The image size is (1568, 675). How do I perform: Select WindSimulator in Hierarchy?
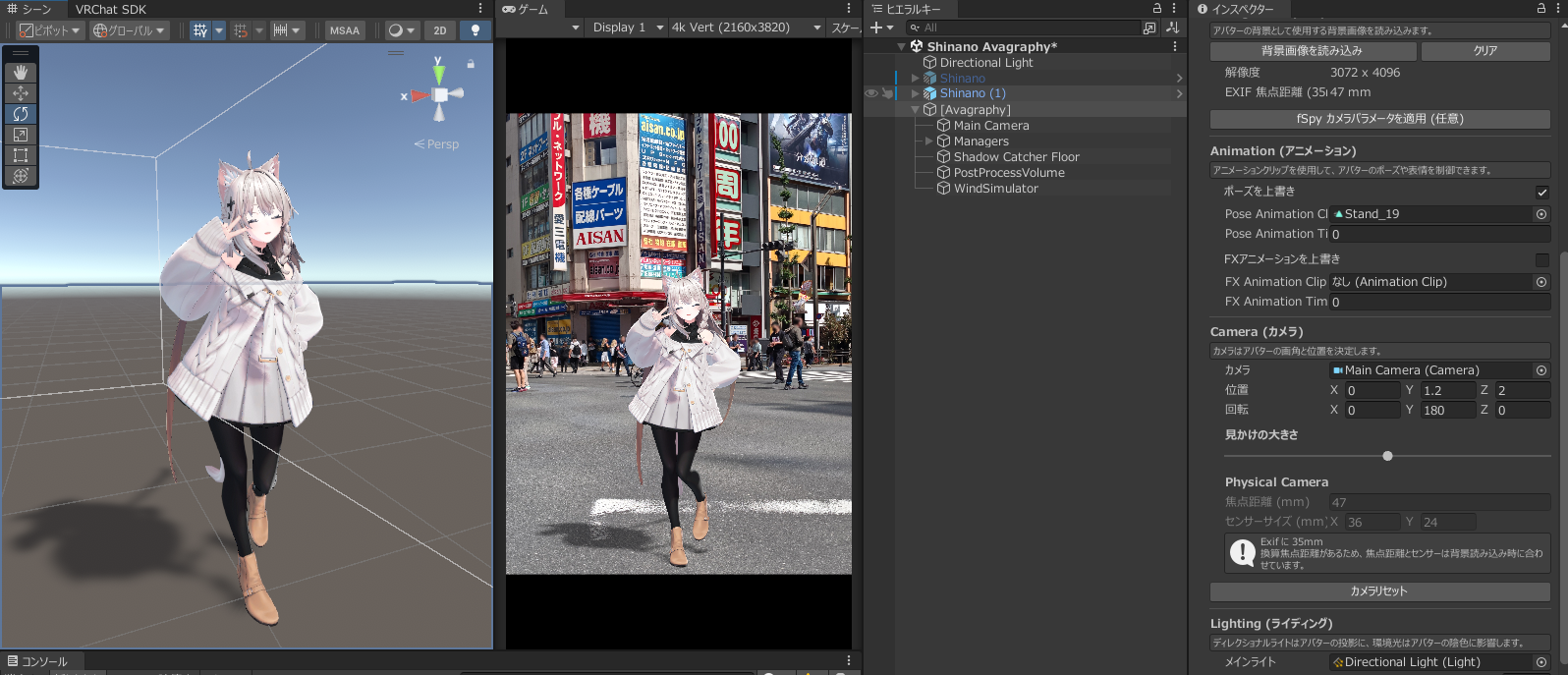pyautogui.click(x=995, y=189)
